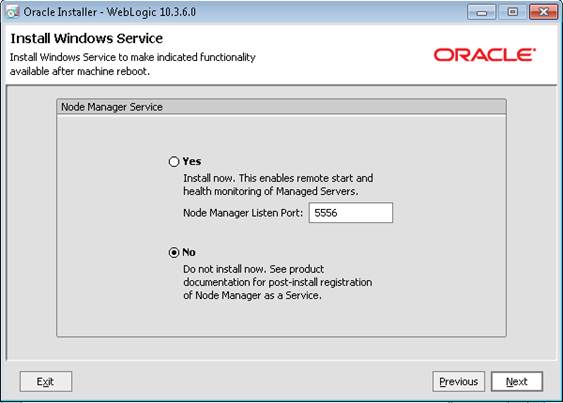Image resolution: width=563 pixels, height=403 pixels.
Task: Click the Node Manager Listen Port label
Action: [x=243, y=213]
